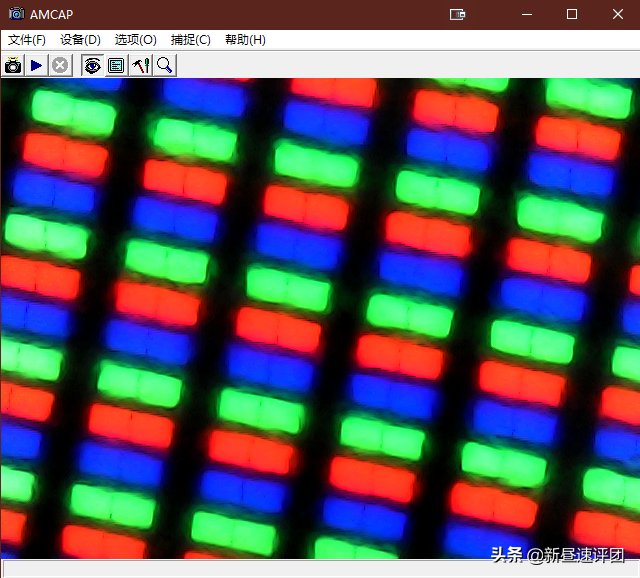Viewport: 640px width, 578px height.
Task: Click the grey stop capture icon
Action: pos(60,65)
